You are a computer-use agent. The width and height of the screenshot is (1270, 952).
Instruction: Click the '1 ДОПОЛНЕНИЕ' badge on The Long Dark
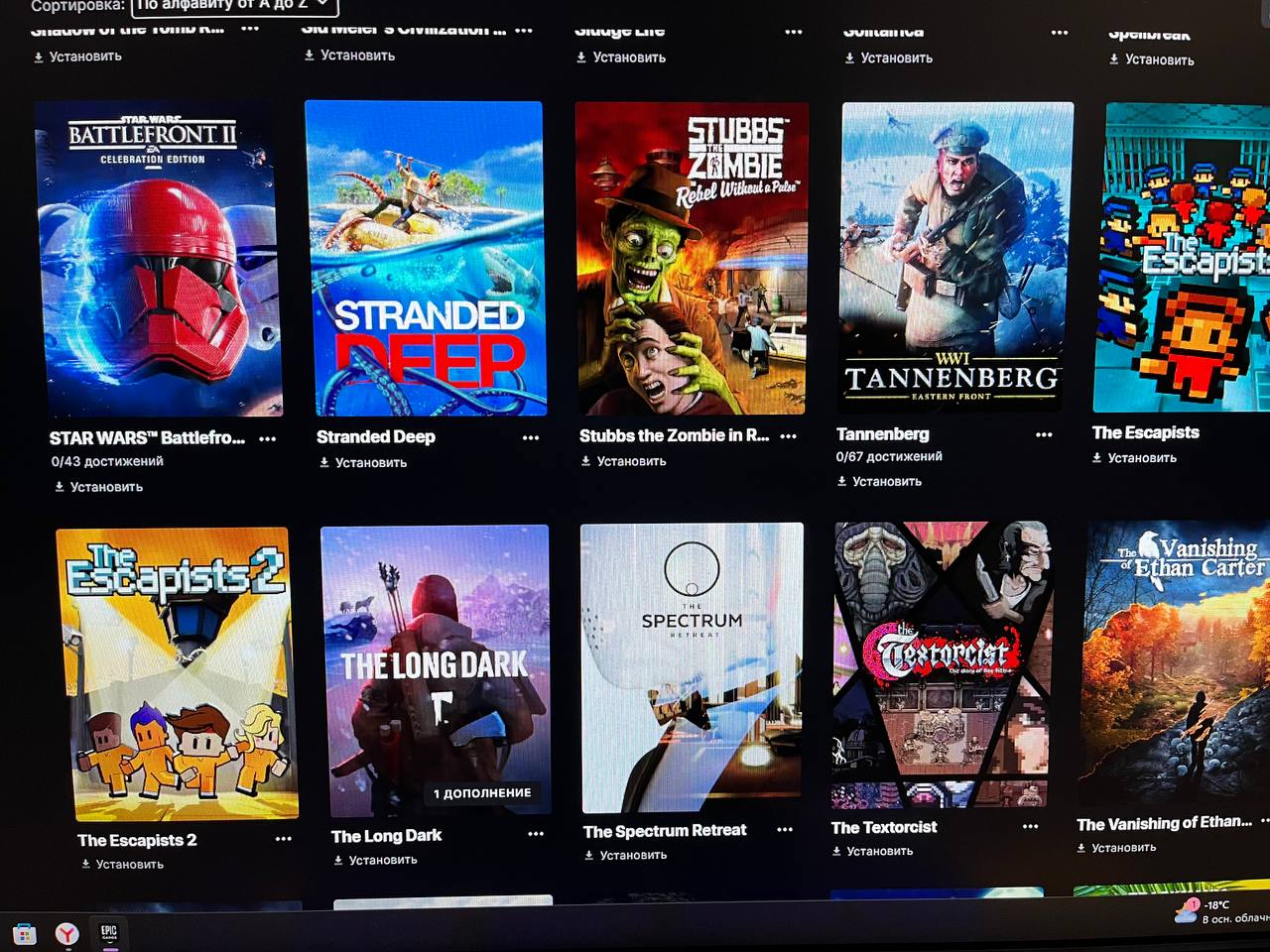(482, 793)
